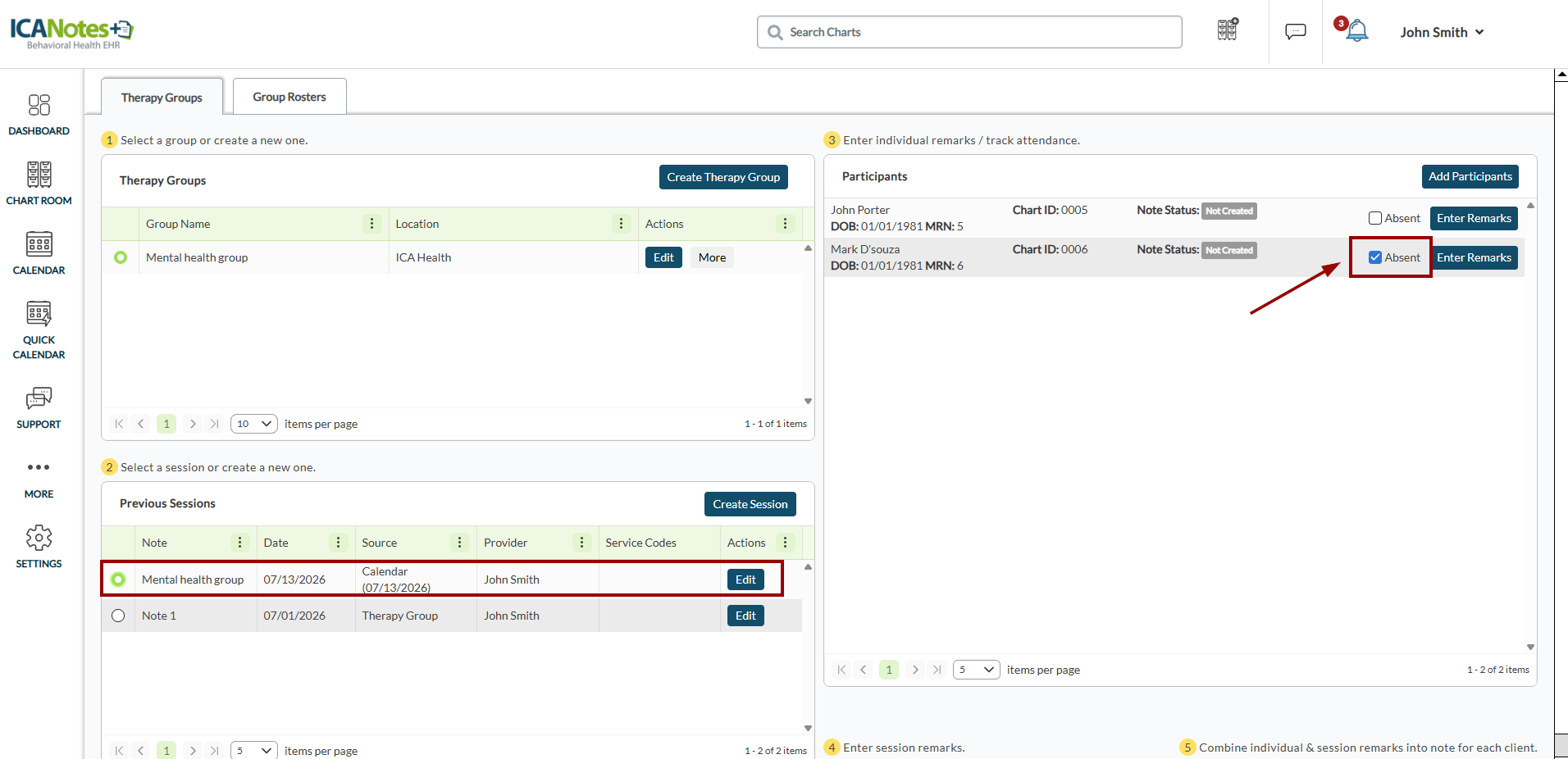Click Create Therapy Group button
1568x759 pixels.
click(x=723, y=177)
